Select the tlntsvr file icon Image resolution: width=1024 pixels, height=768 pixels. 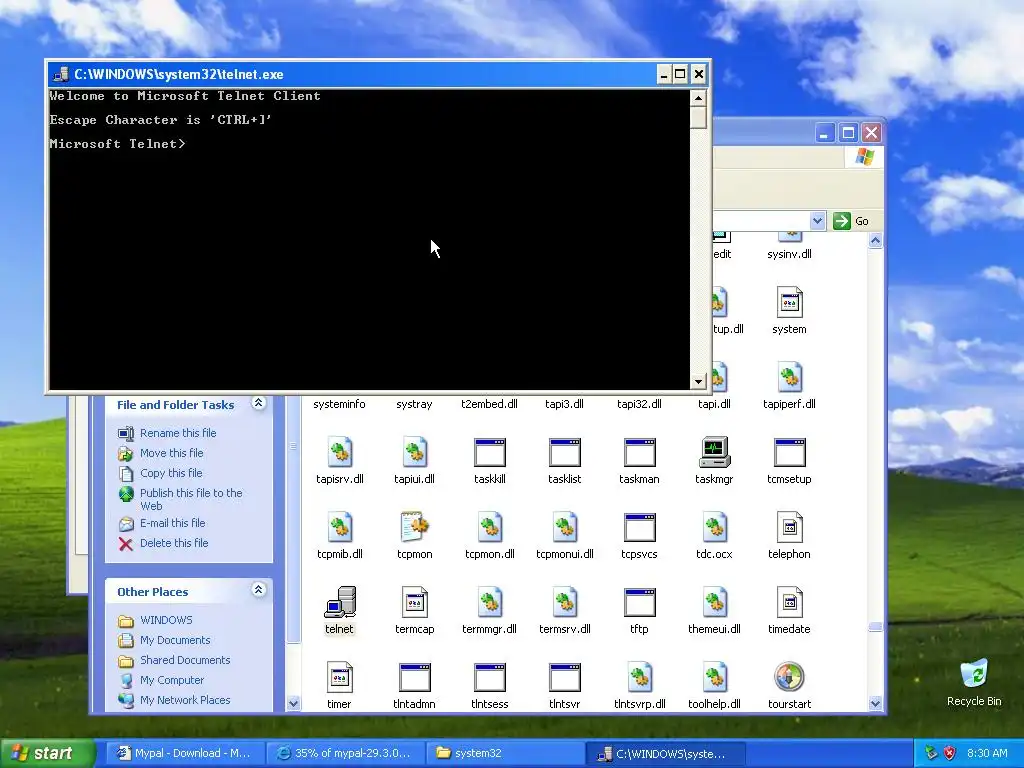click(x=565, y=677)
